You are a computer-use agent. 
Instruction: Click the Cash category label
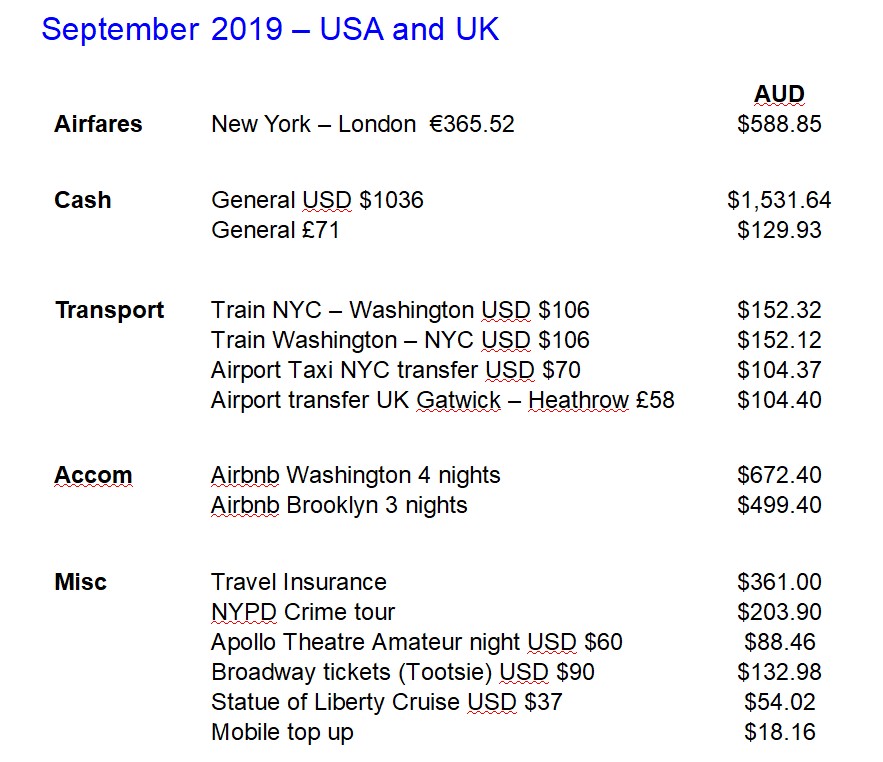point(82,200)
